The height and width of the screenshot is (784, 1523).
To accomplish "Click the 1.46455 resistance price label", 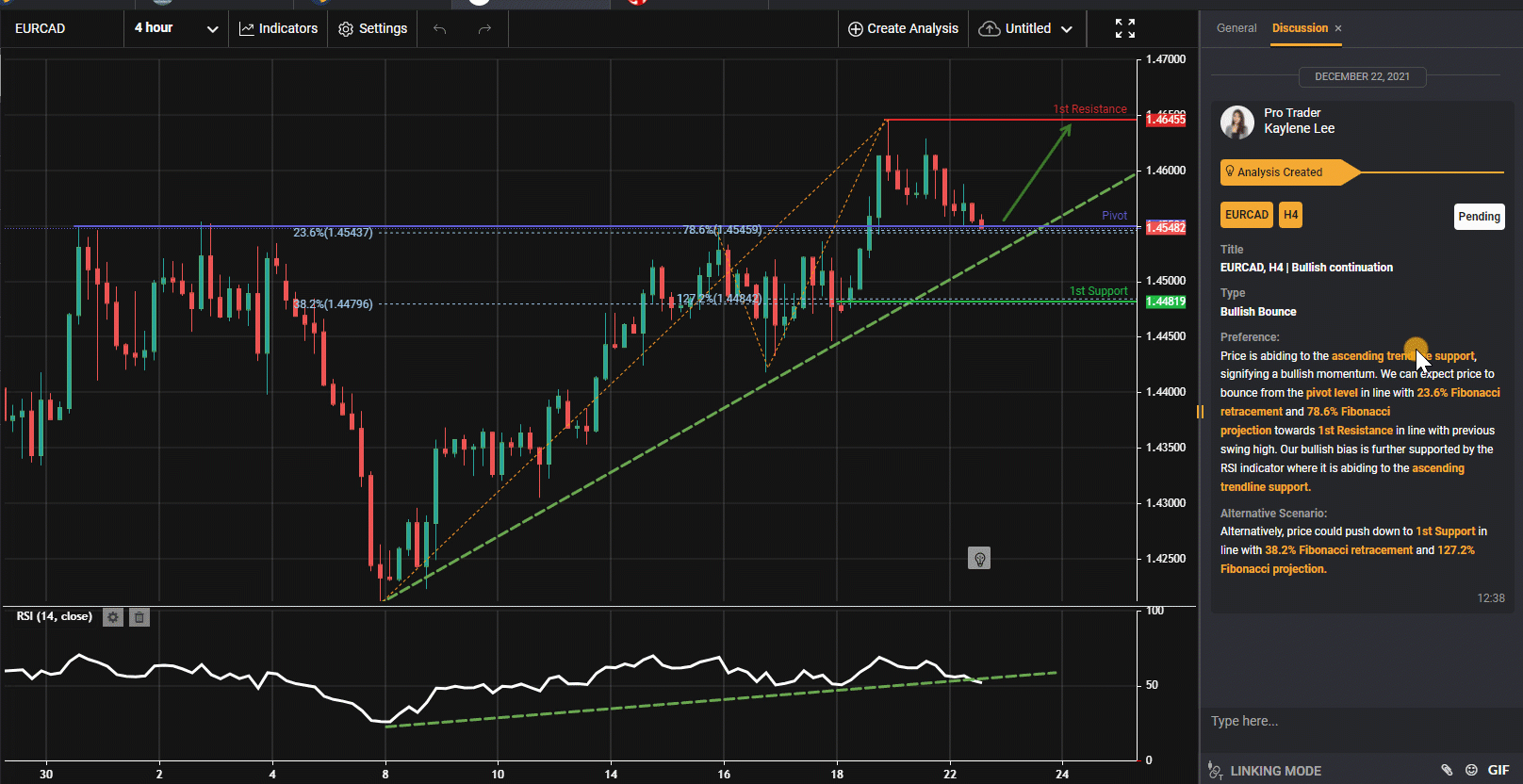I will click(1166, 120).
